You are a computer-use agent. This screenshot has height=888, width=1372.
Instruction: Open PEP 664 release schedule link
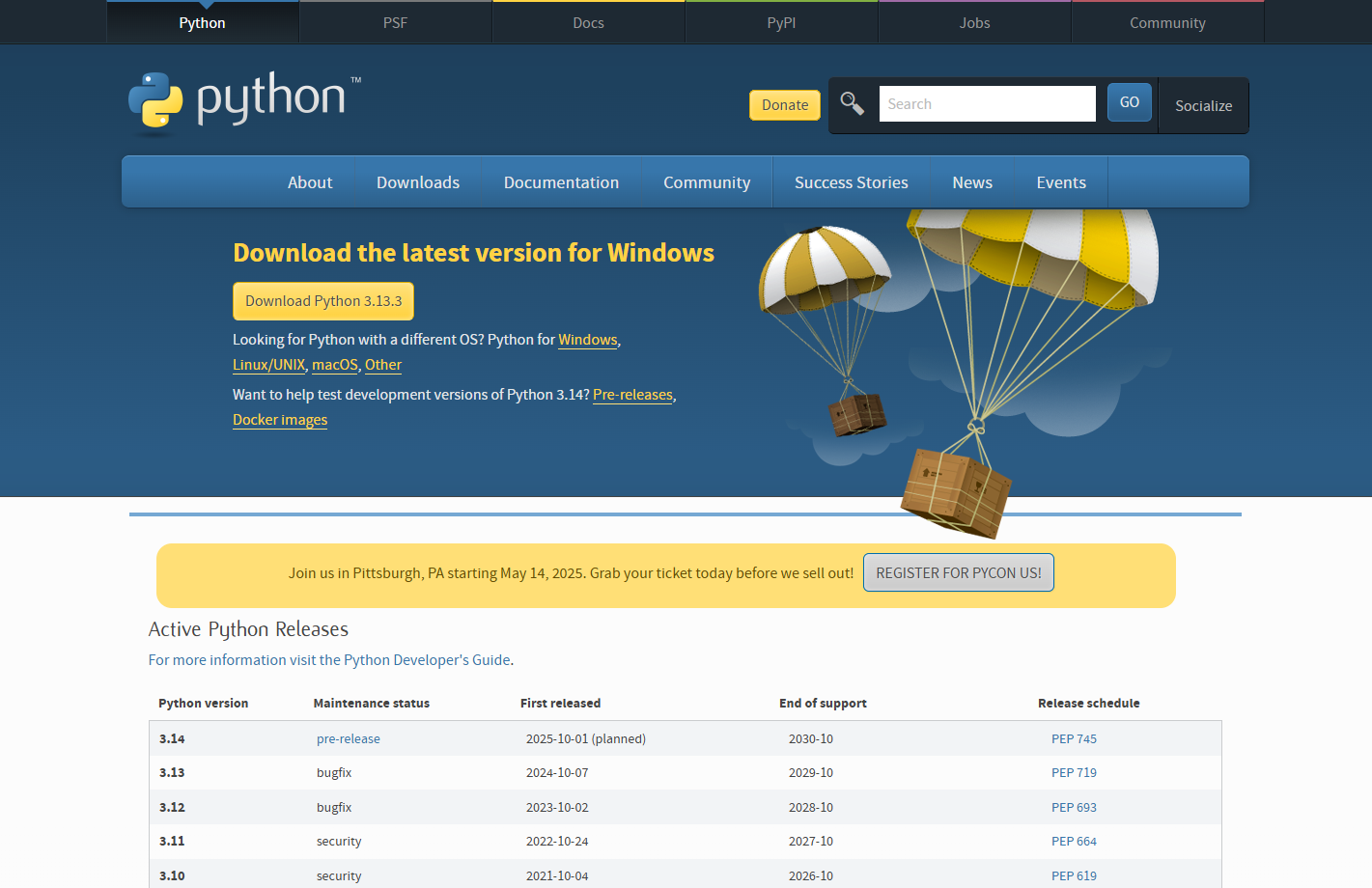pyautogui.click(x=1074, y=842)
